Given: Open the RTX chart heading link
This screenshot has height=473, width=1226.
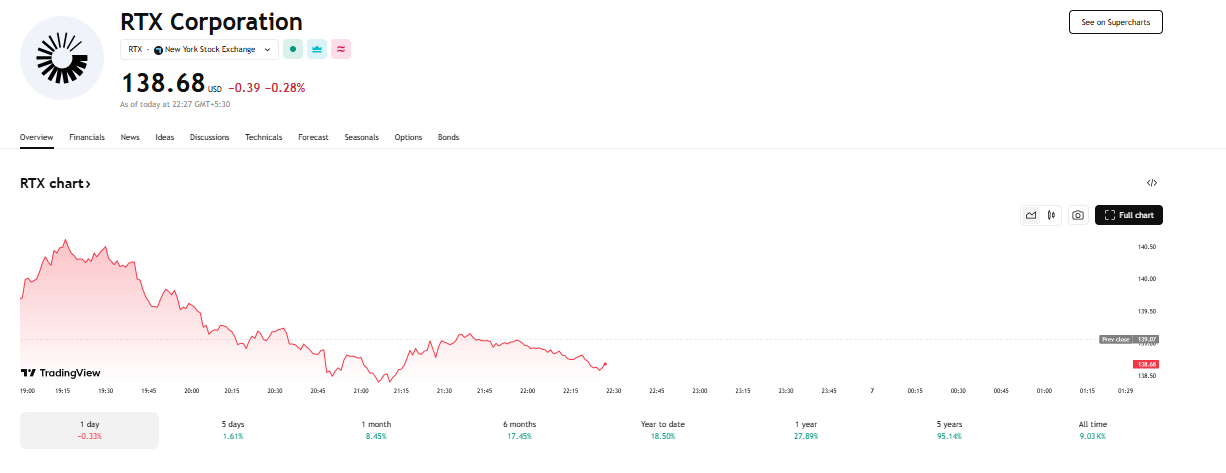Looking at the screenshot, I should (56, 184).
